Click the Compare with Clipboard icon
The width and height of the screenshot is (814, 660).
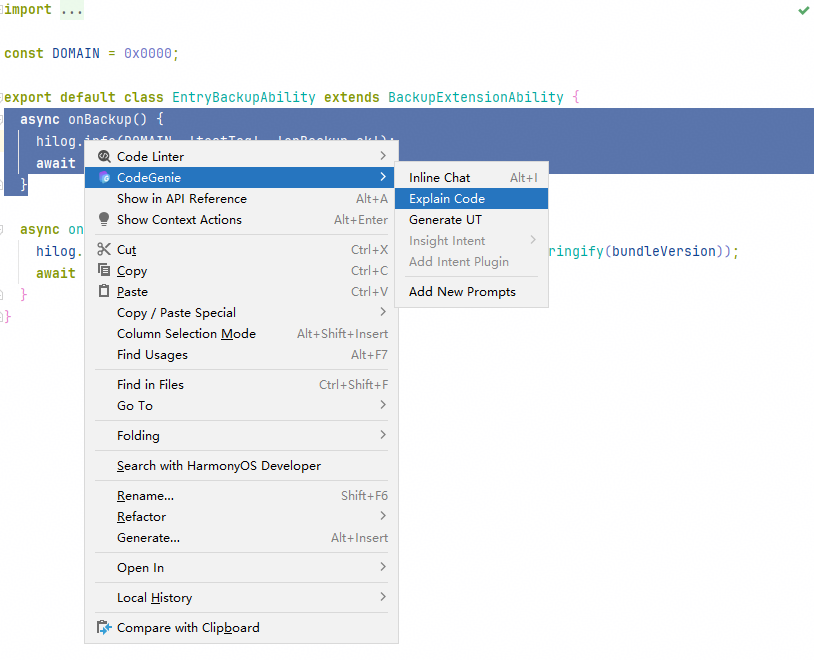[x=104, y=628]
